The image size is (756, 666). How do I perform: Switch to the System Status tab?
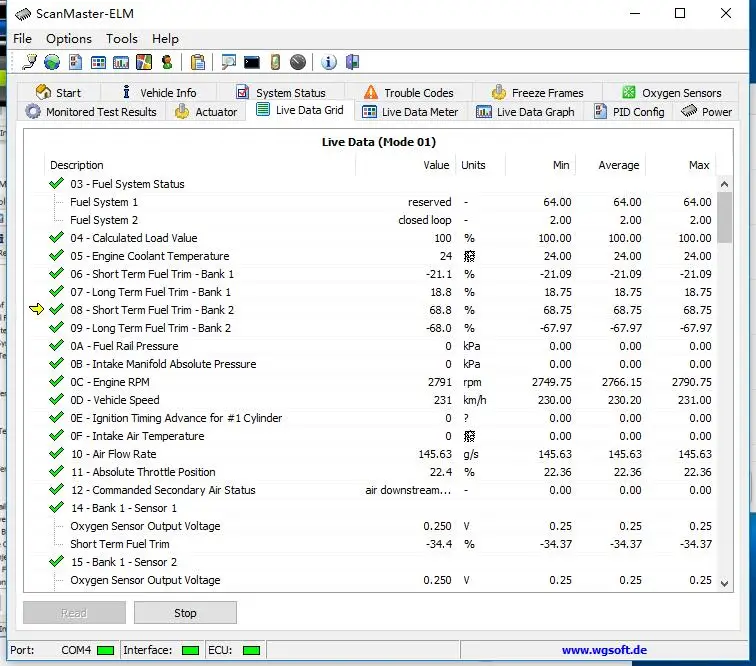(281, 92)
